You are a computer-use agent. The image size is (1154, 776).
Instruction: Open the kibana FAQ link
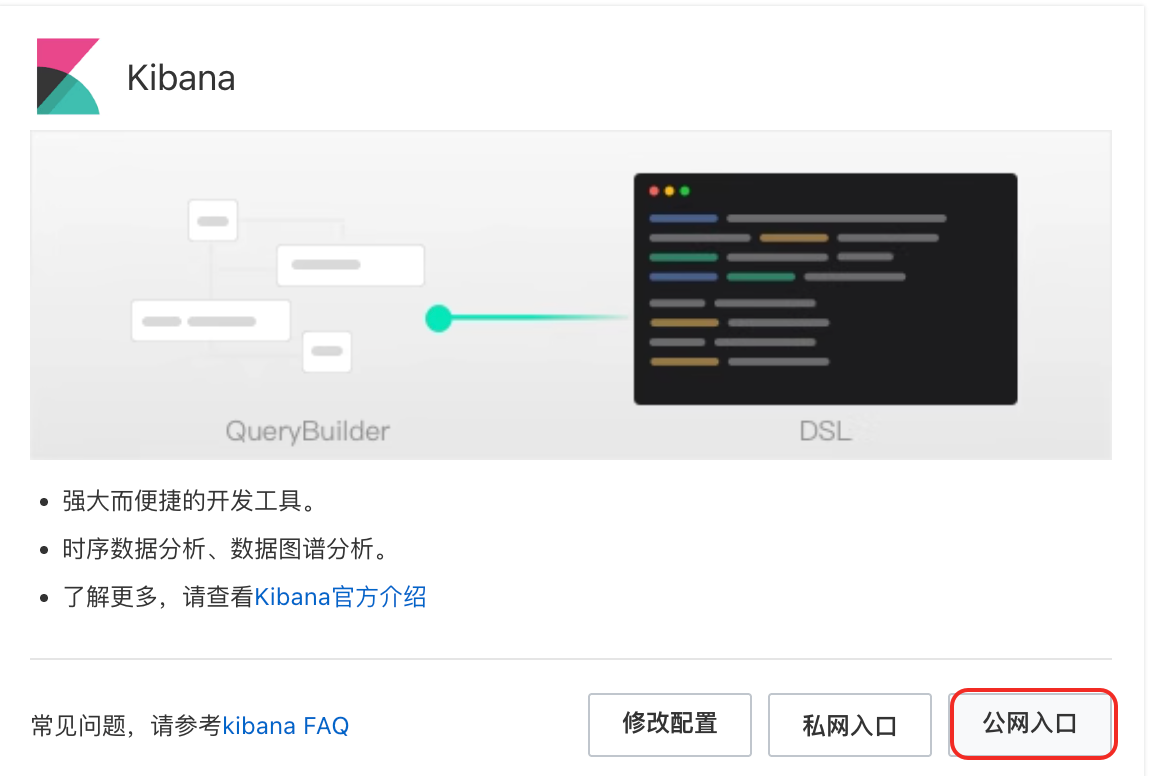[286, 726]
